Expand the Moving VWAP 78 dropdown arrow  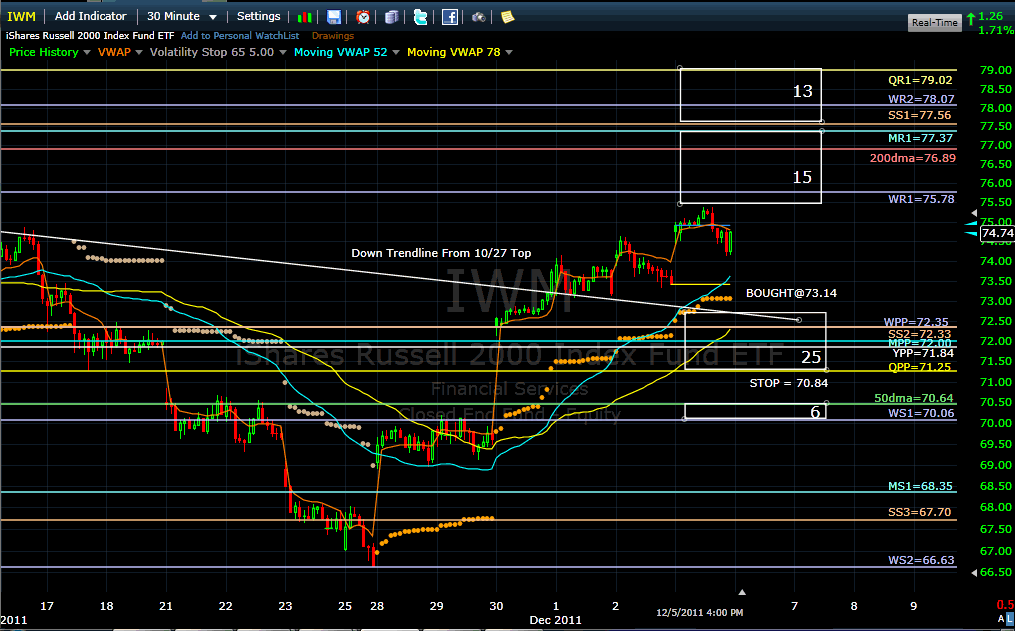(509, 52)
